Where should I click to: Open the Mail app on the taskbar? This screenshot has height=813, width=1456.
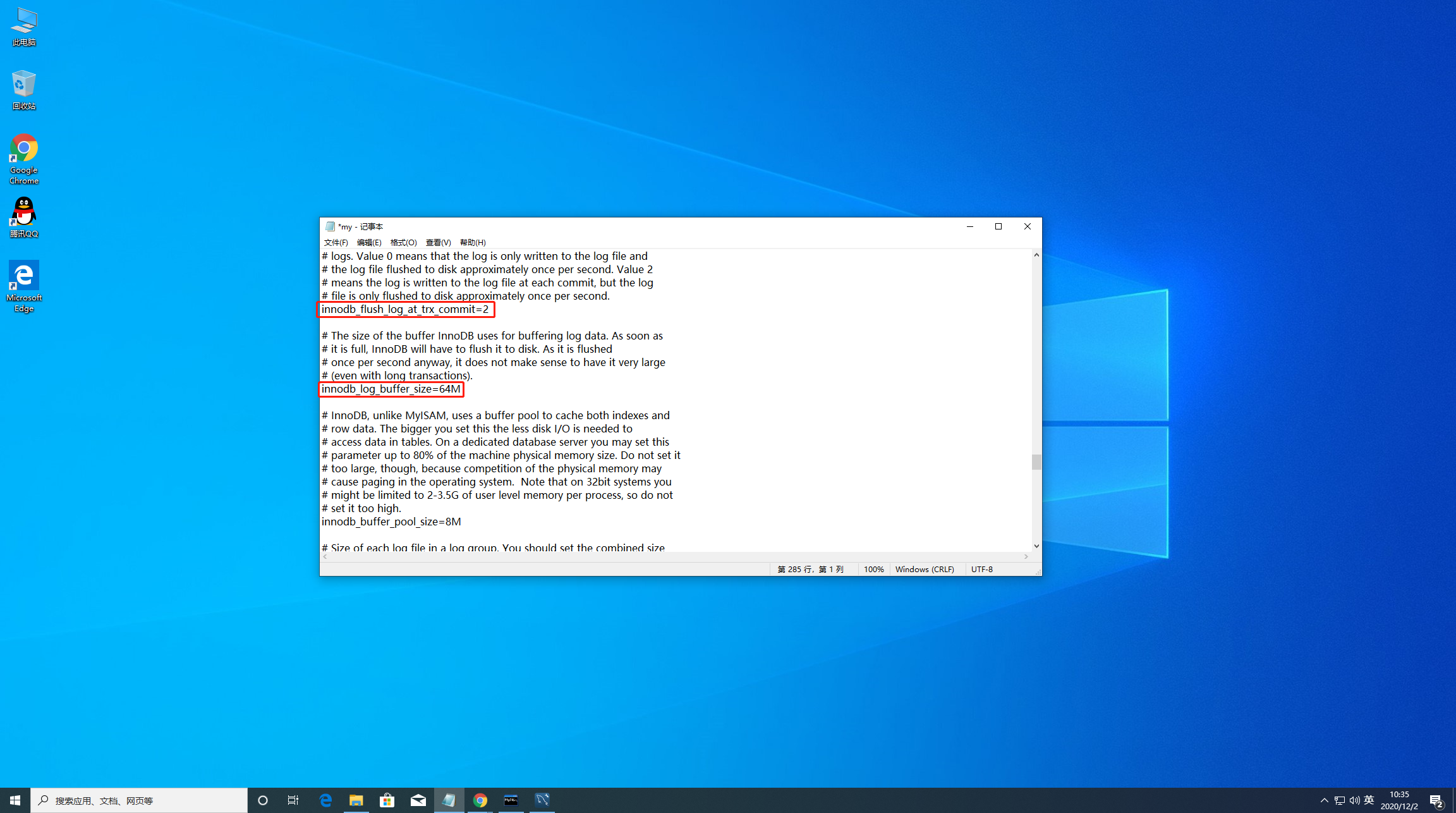click(x=418, y=800)
